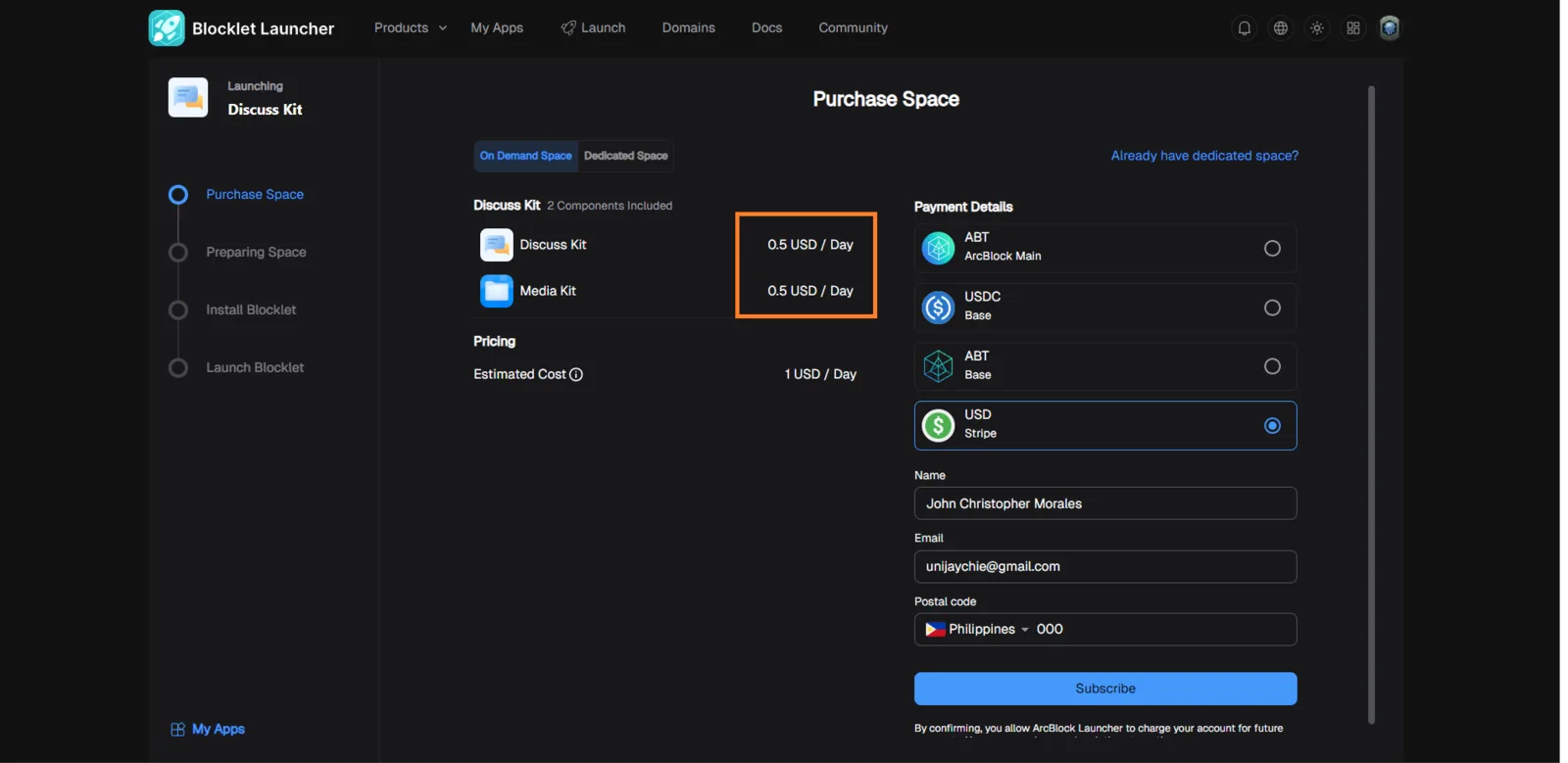Click the Blocklet Launcher rocket logo
The height and width of the screenshot is (763, 1568).
click(167, 28)
